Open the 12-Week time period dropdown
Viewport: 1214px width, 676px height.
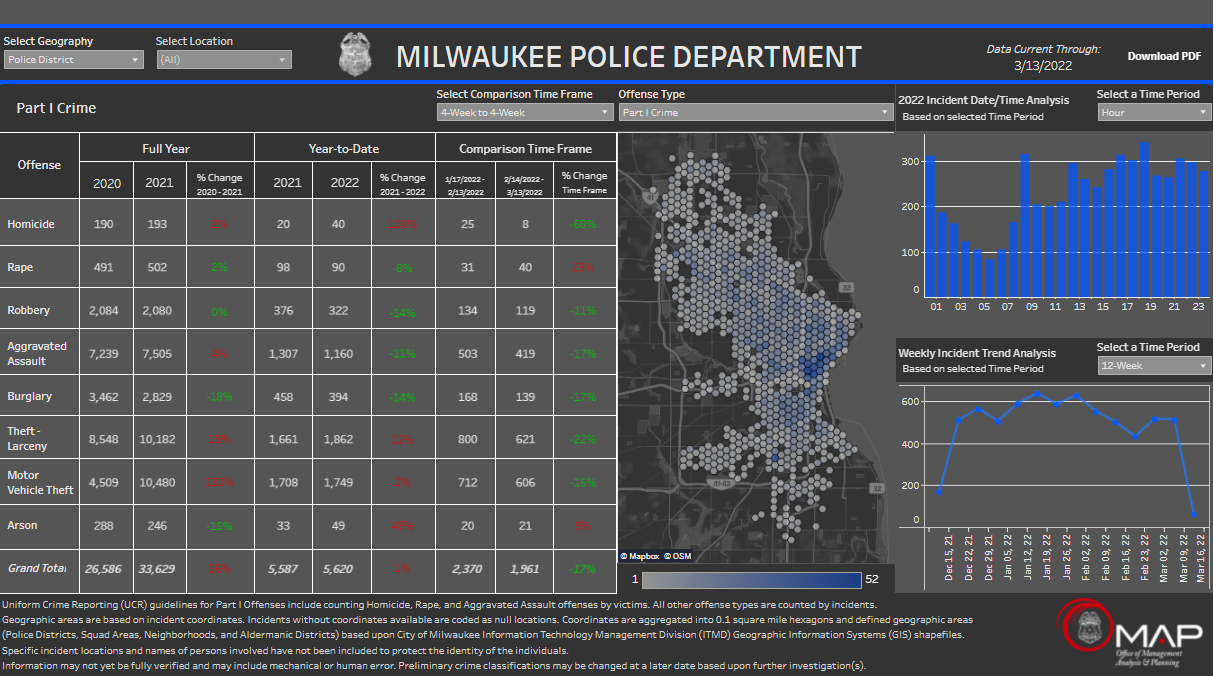tap(1154, 366)
